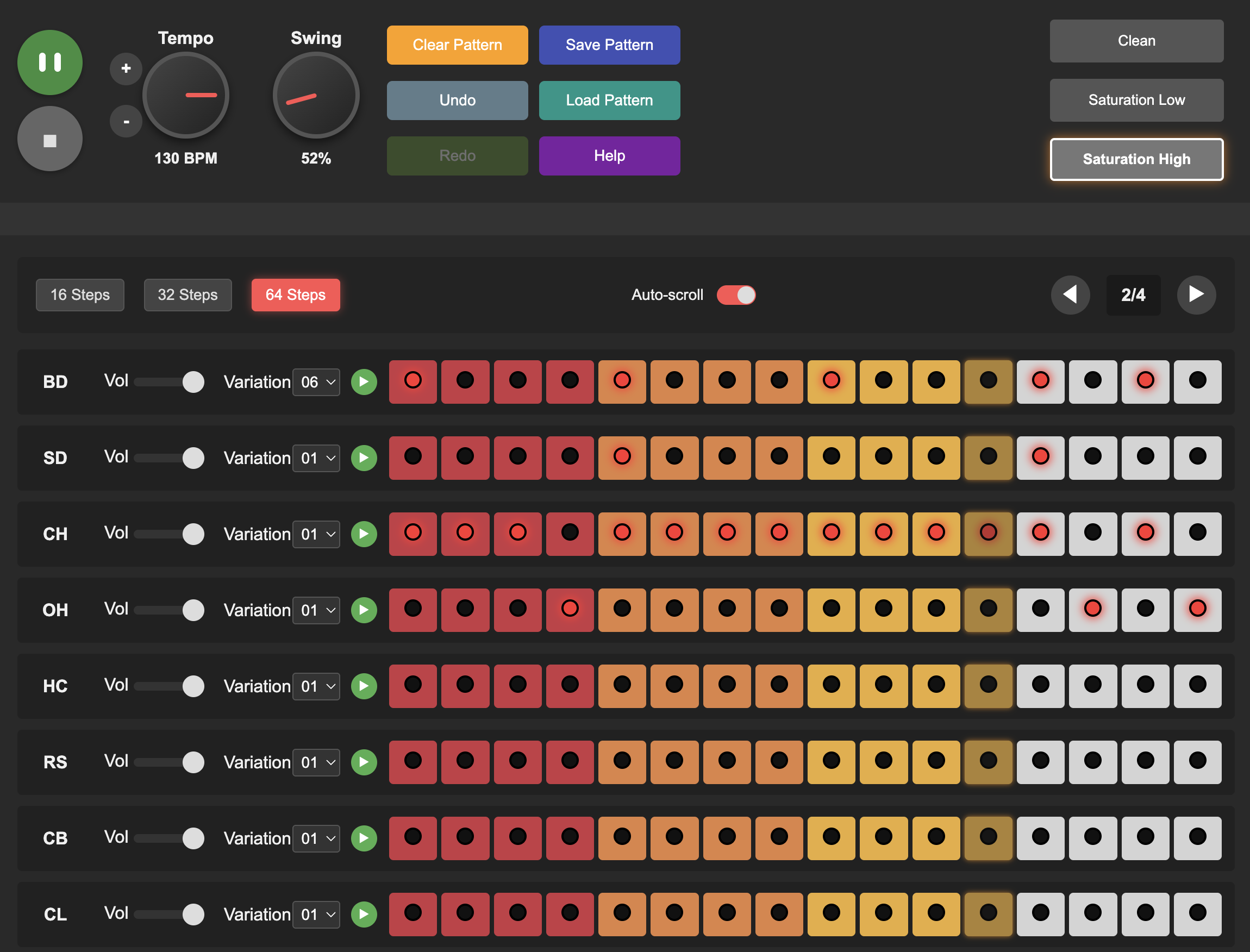1250x952 pixels.
Task: Switch to 16 Steps mode
Action: coord(80,295)
